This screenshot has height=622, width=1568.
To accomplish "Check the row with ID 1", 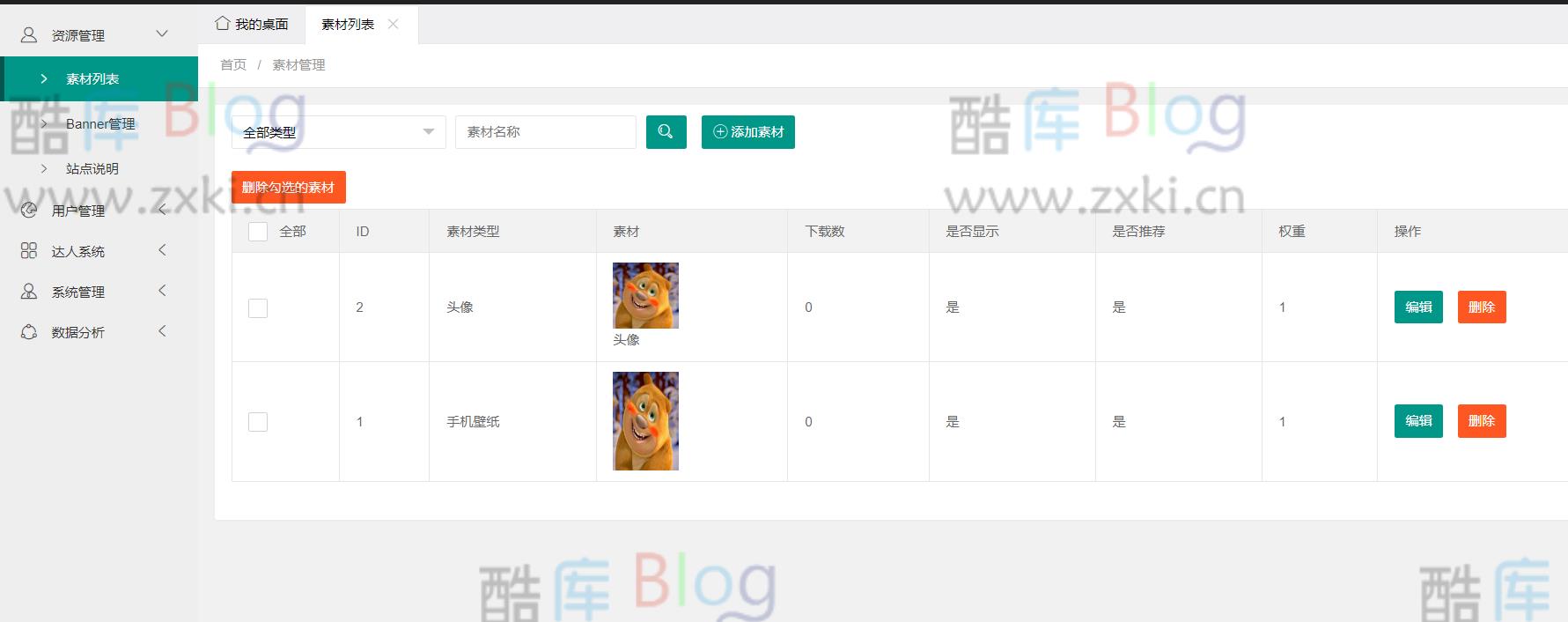I will (258, 422).
